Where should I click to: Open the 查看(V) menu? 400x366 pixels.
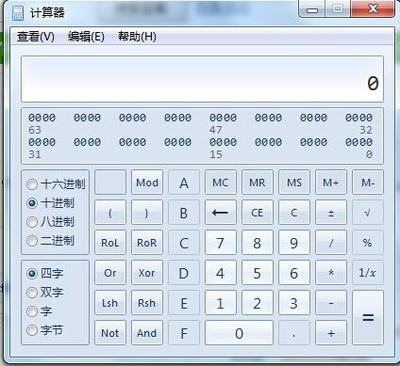point(36,36)
